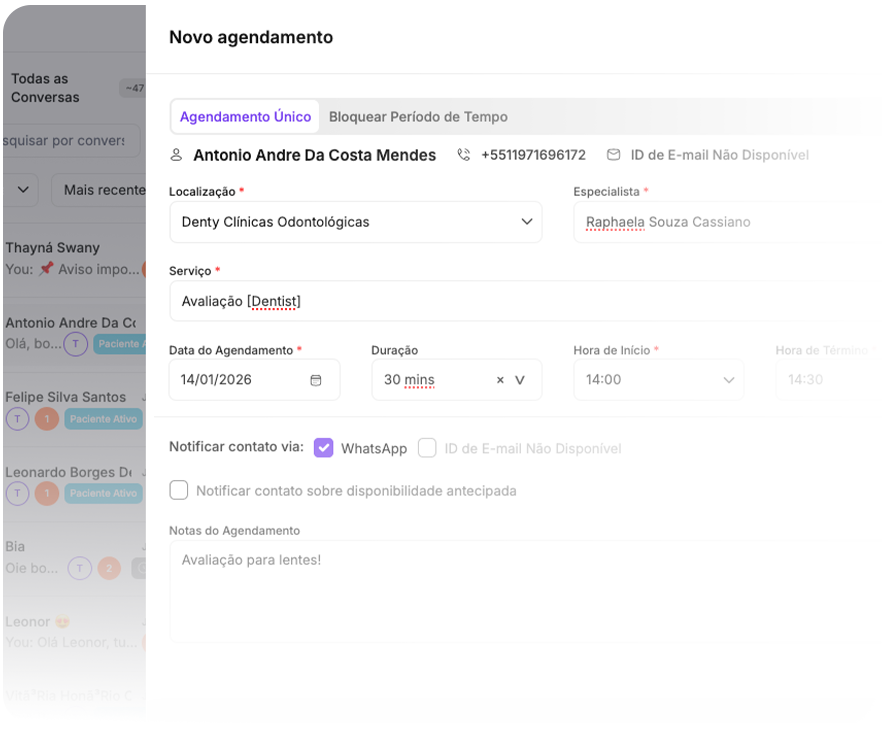Screen dimensions: 886x729
Task: Click the contact person icon
Action: point(177,155)
